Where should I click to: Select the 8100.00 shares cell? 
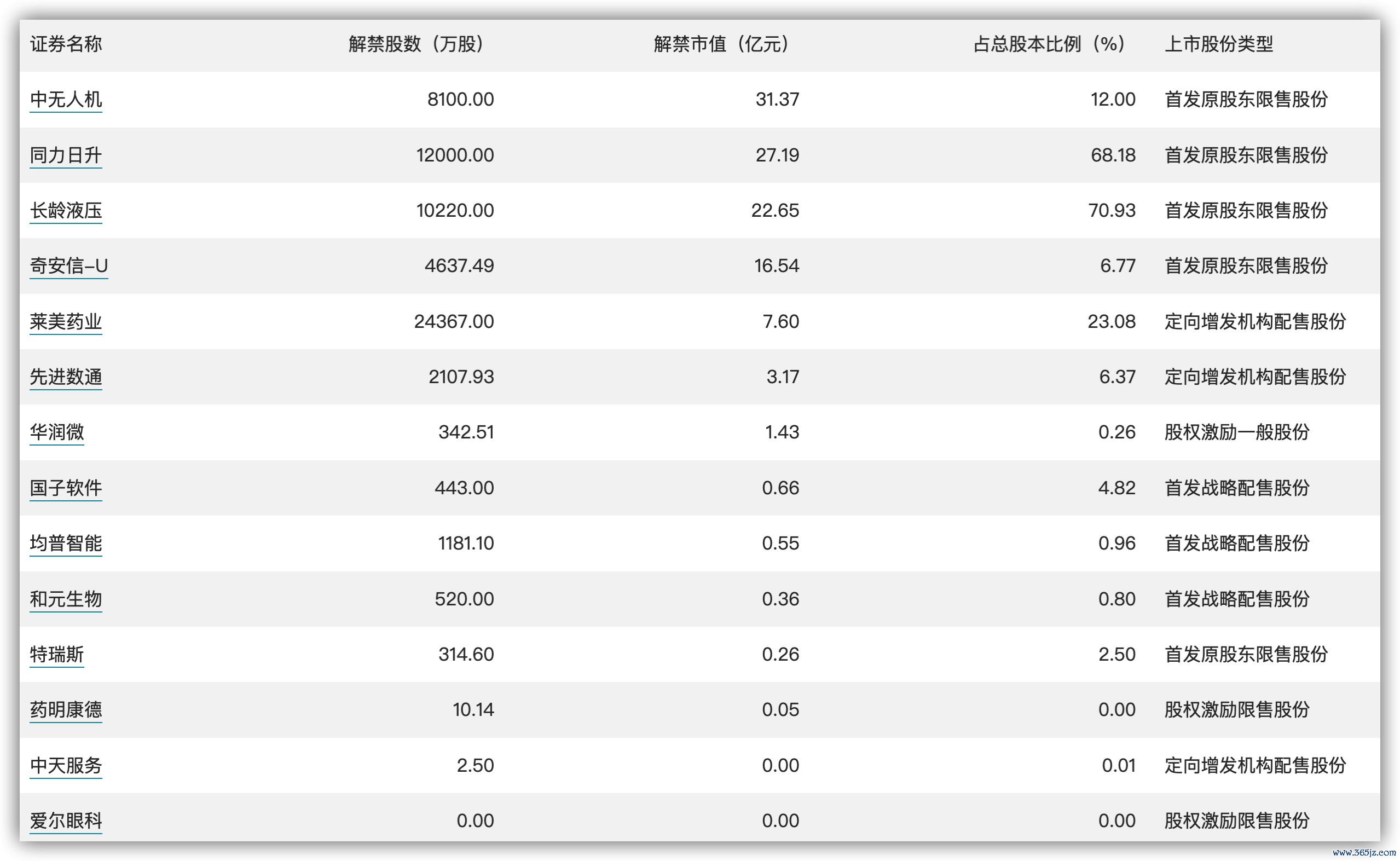[461, 100]
